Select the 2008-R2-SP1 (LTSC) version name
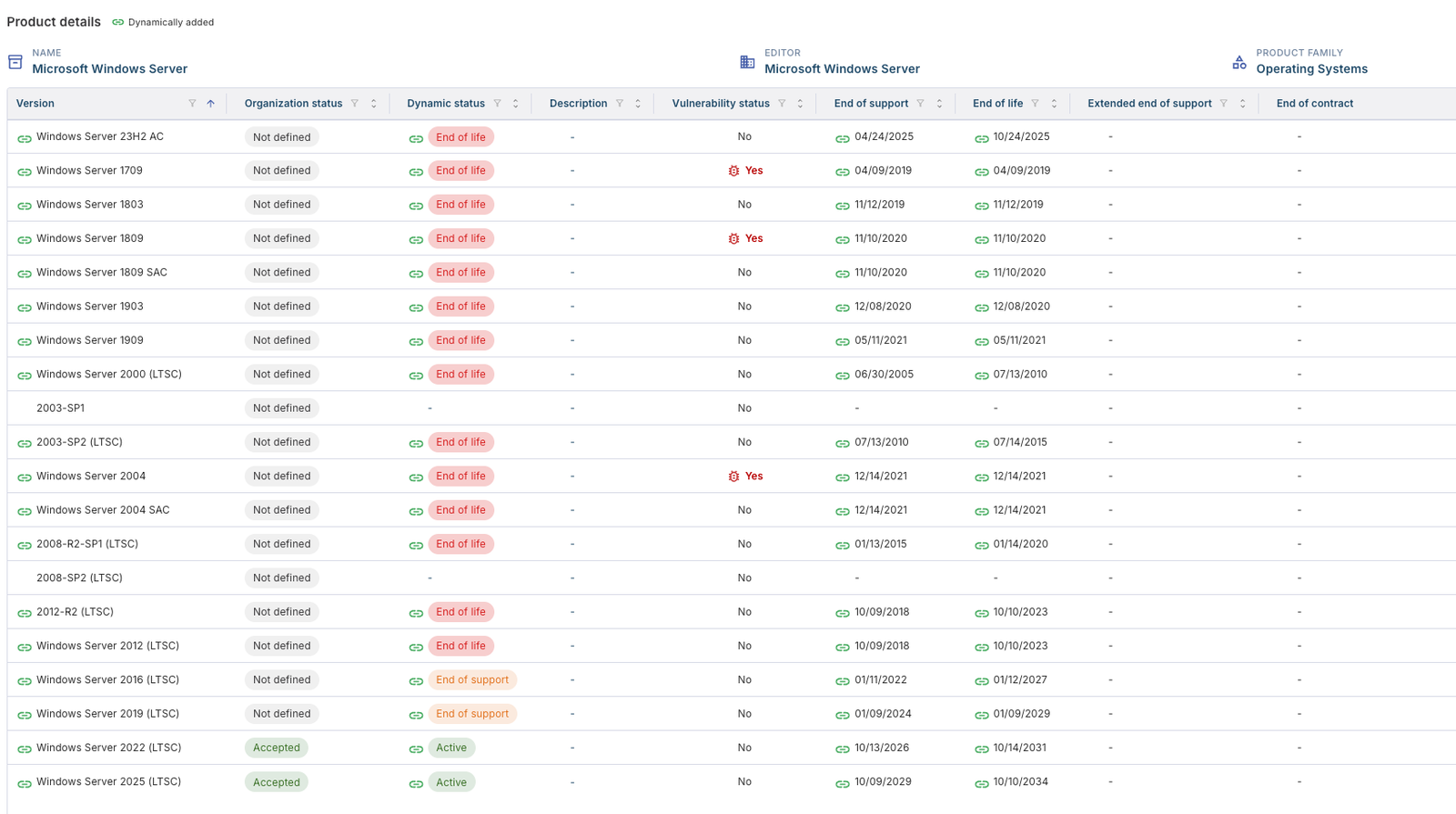The image size is (1456, 814). pyautogui.click(x=87, y=544)
